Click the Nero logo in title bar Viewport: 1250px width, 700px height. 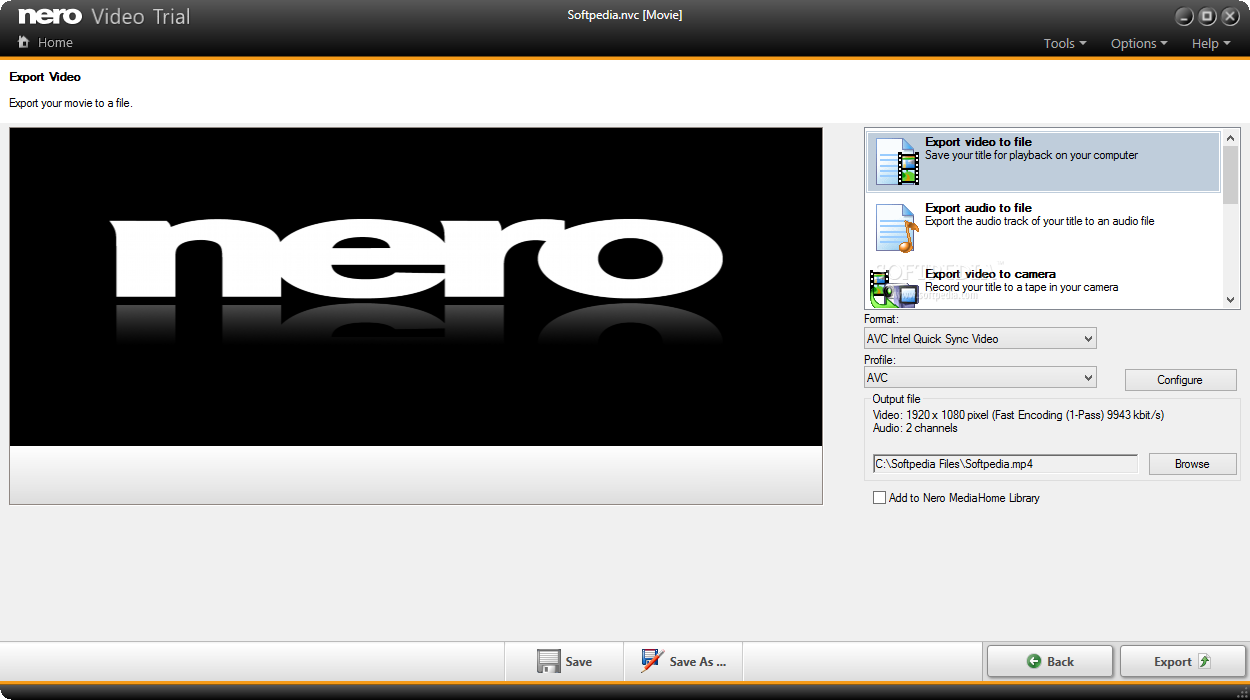tap(49, 16)
